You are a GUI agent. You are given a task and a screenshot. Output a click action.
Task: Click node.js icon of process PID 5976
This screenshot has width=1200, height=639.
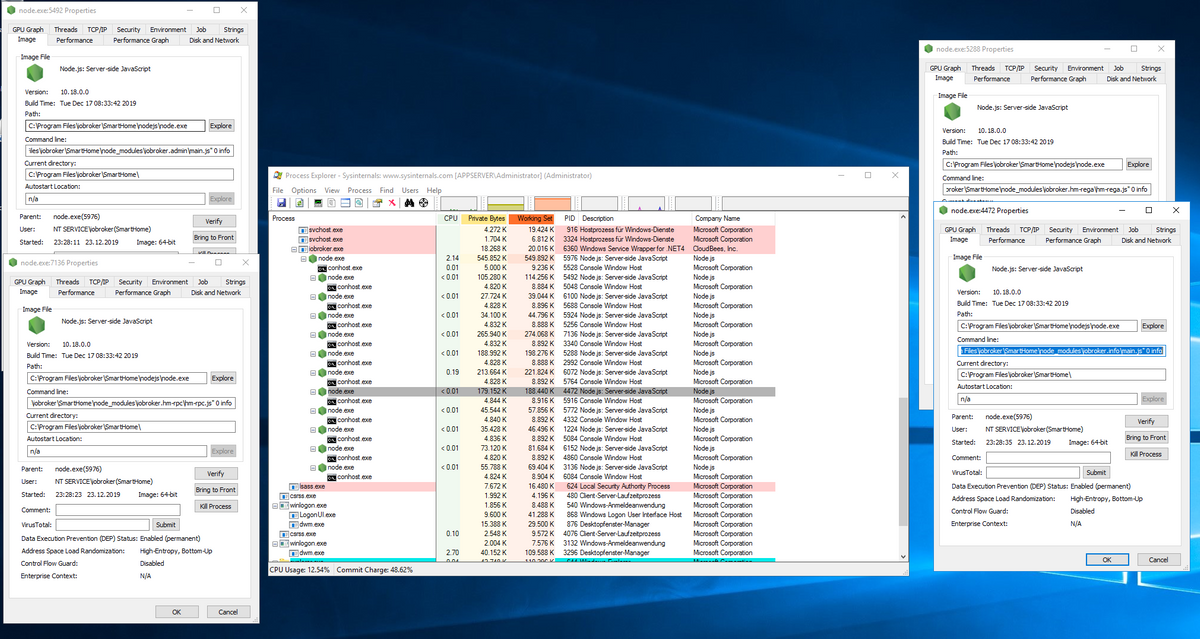tap(312, 258)
